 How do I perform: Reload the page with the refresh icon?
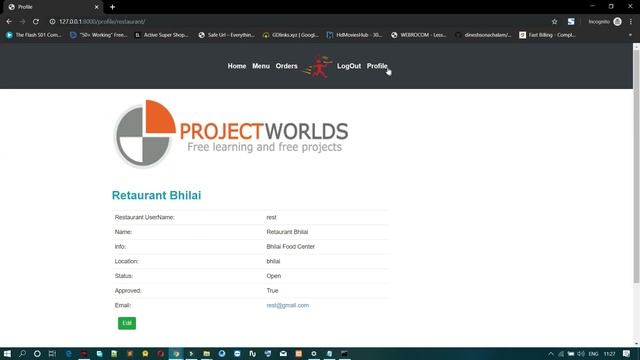(36, 22)
